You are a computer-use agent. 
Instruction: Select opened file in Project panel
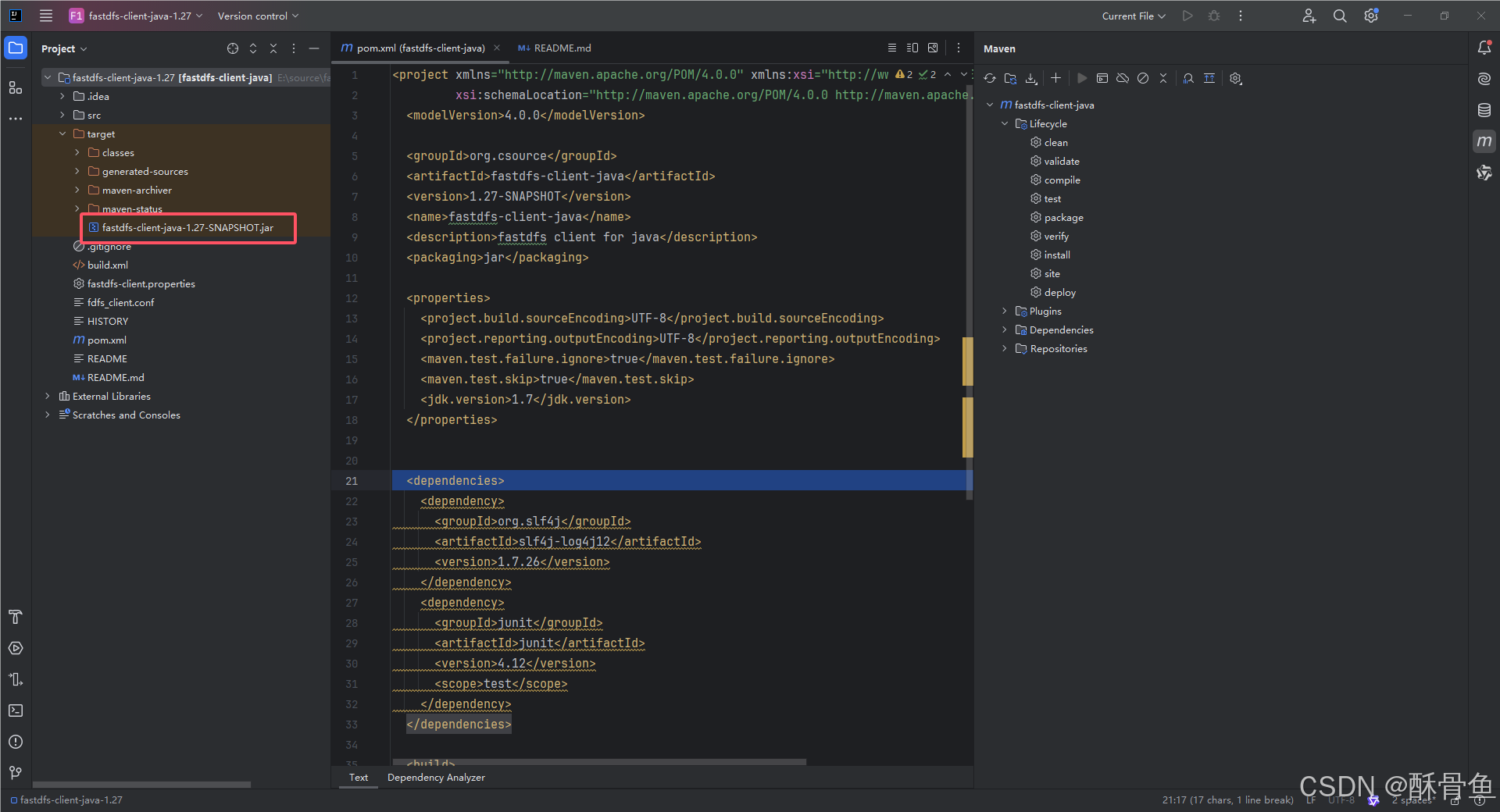click(x=233, y=48)
